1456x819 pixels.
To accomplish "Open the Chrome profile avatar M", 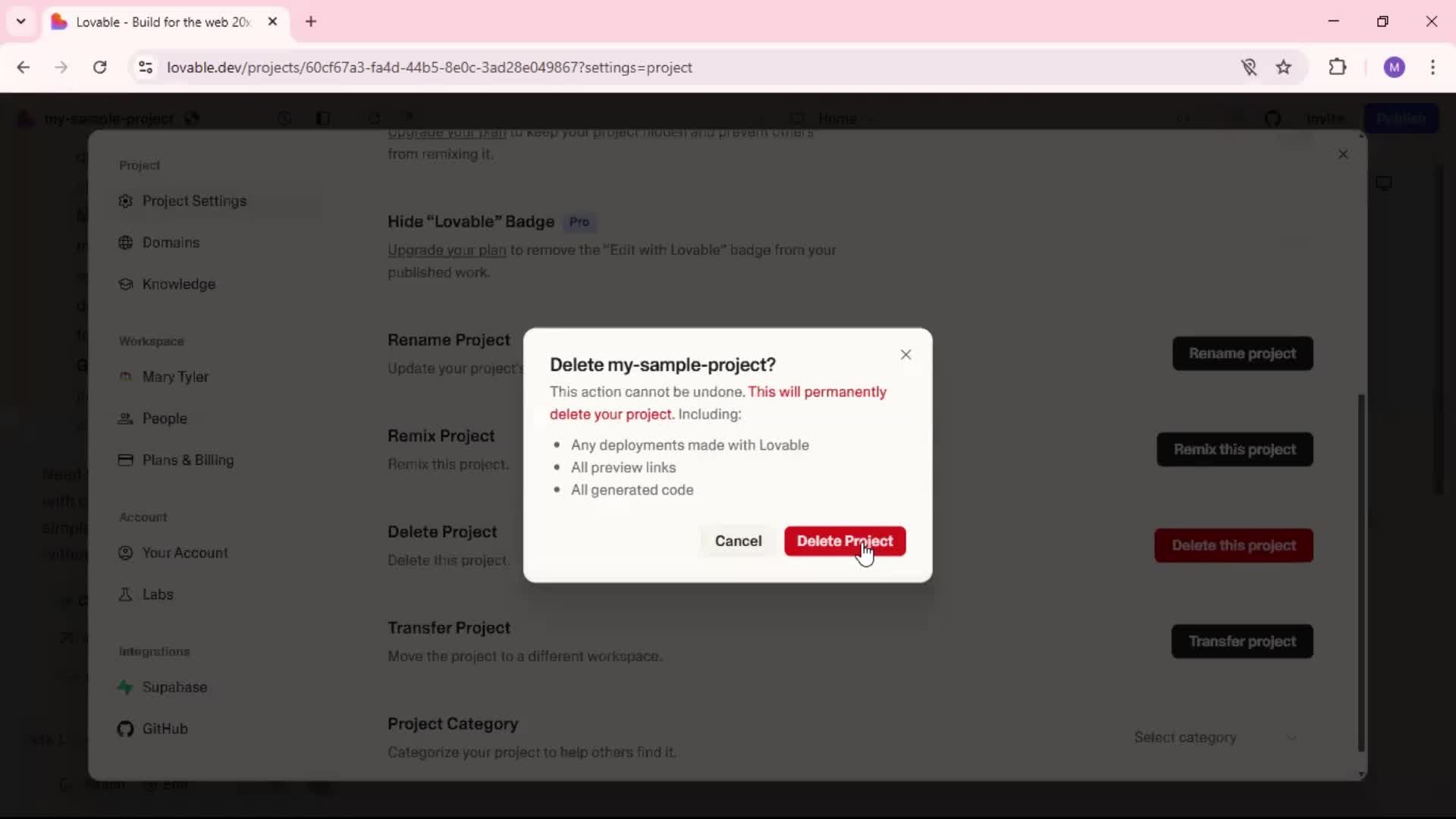I will [x=1394, y=67].
